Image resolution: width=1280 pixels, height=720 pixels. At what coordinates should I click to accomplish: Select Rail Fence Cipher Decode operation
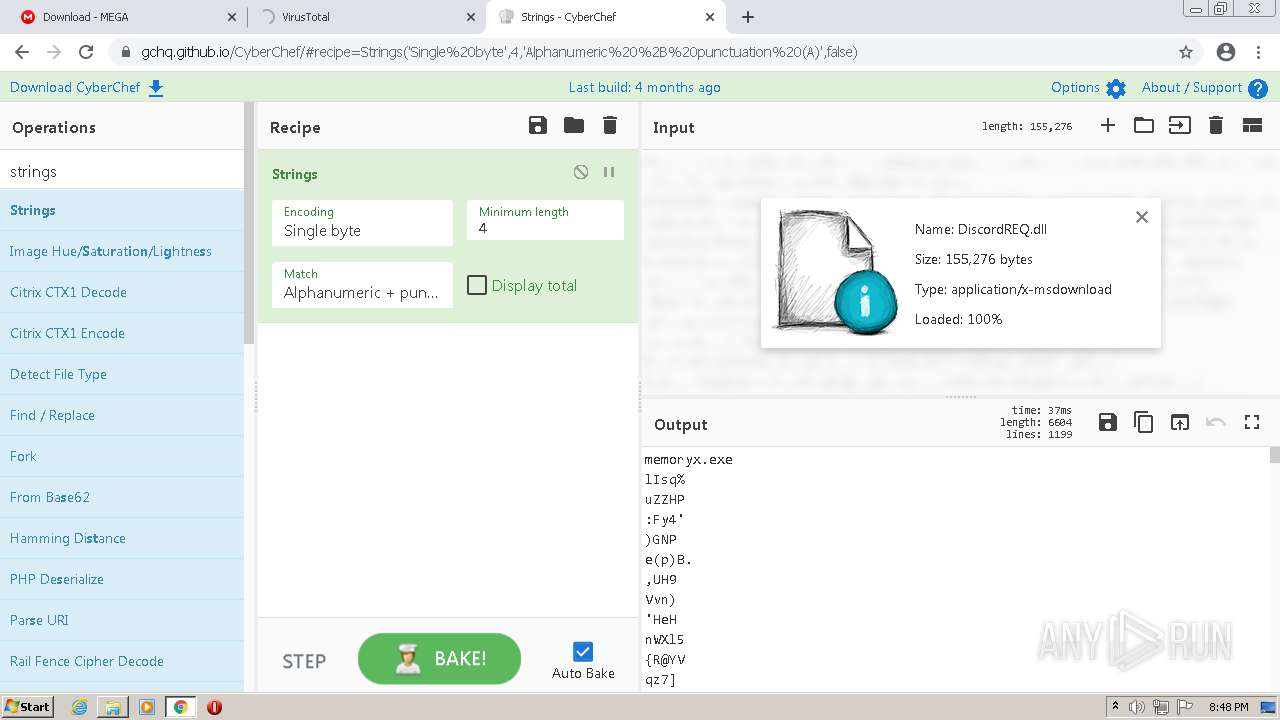(122, 661)
